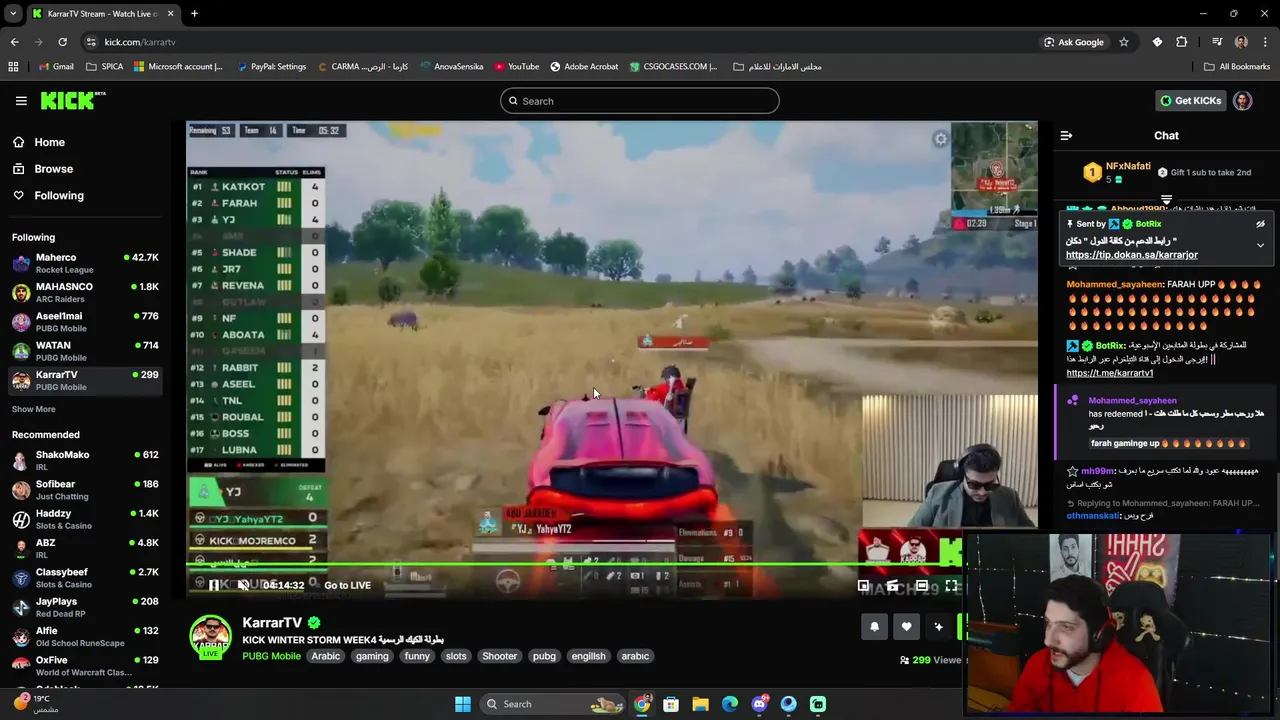1280x720 pixels.
Task: Open KarrarTV channel avatar
Action: (210, 638)
